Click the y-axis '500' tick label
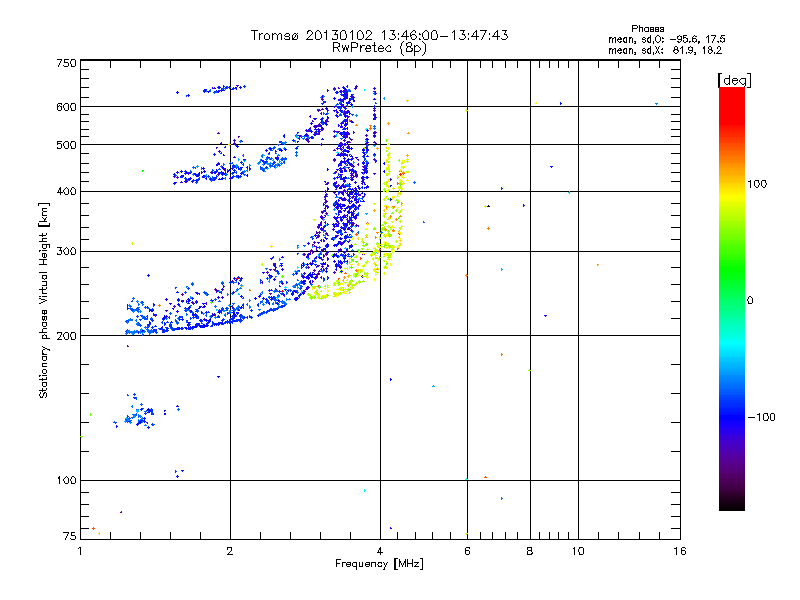Image resolution: width=800 pixels, height=600 pixels. click(x=66, y=145)
